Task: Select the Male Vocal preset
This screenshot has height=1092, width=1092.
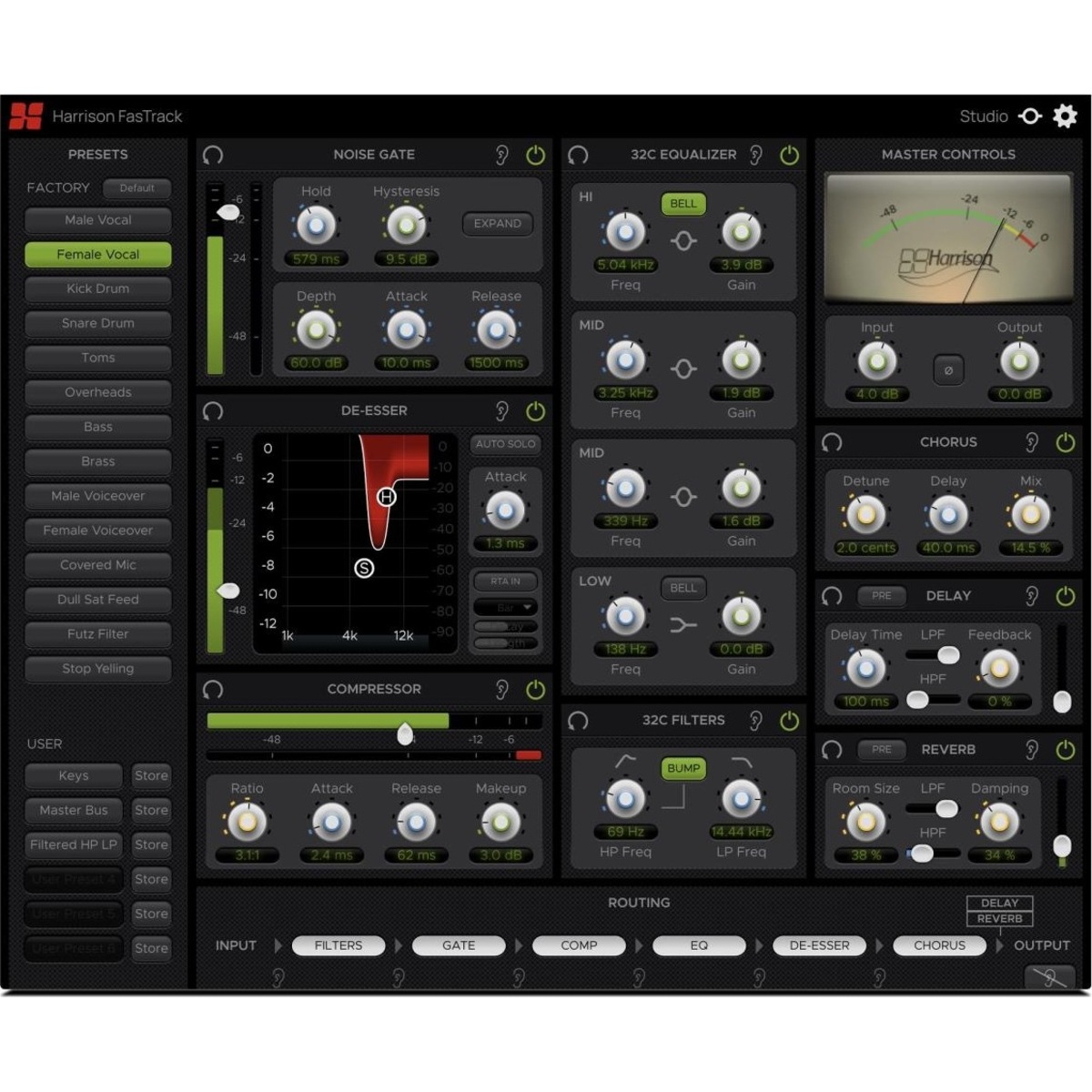Action: click(98, 220)
